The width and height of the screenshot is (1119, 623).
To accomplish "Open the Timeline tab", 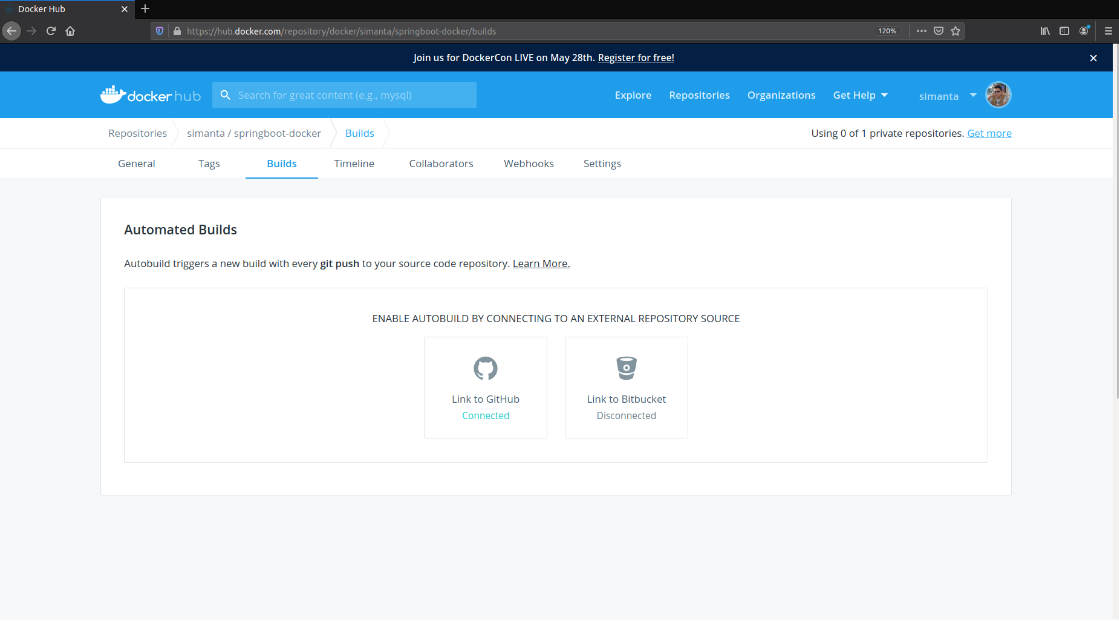I will [354, 163].
